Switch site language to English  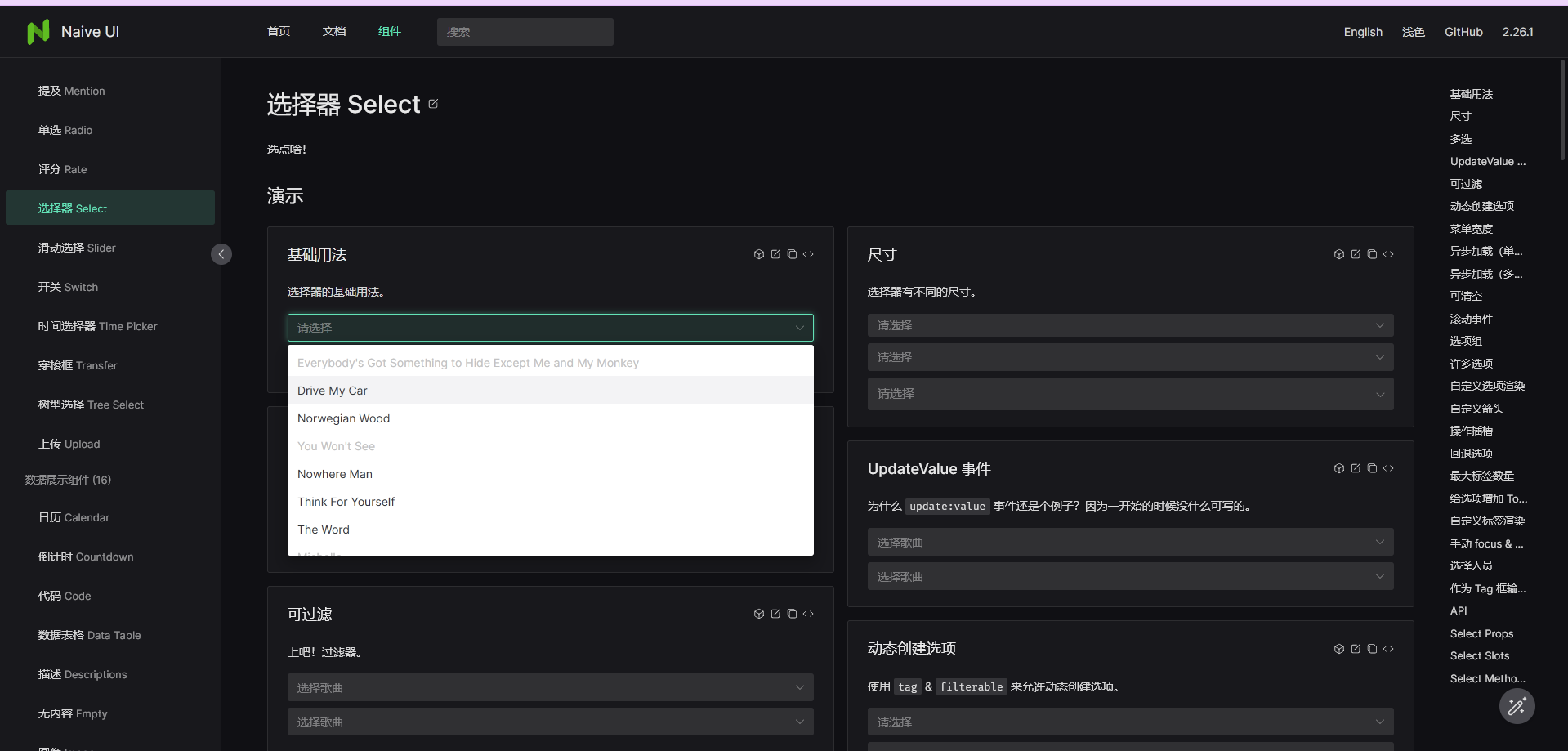pos(1362,32)
